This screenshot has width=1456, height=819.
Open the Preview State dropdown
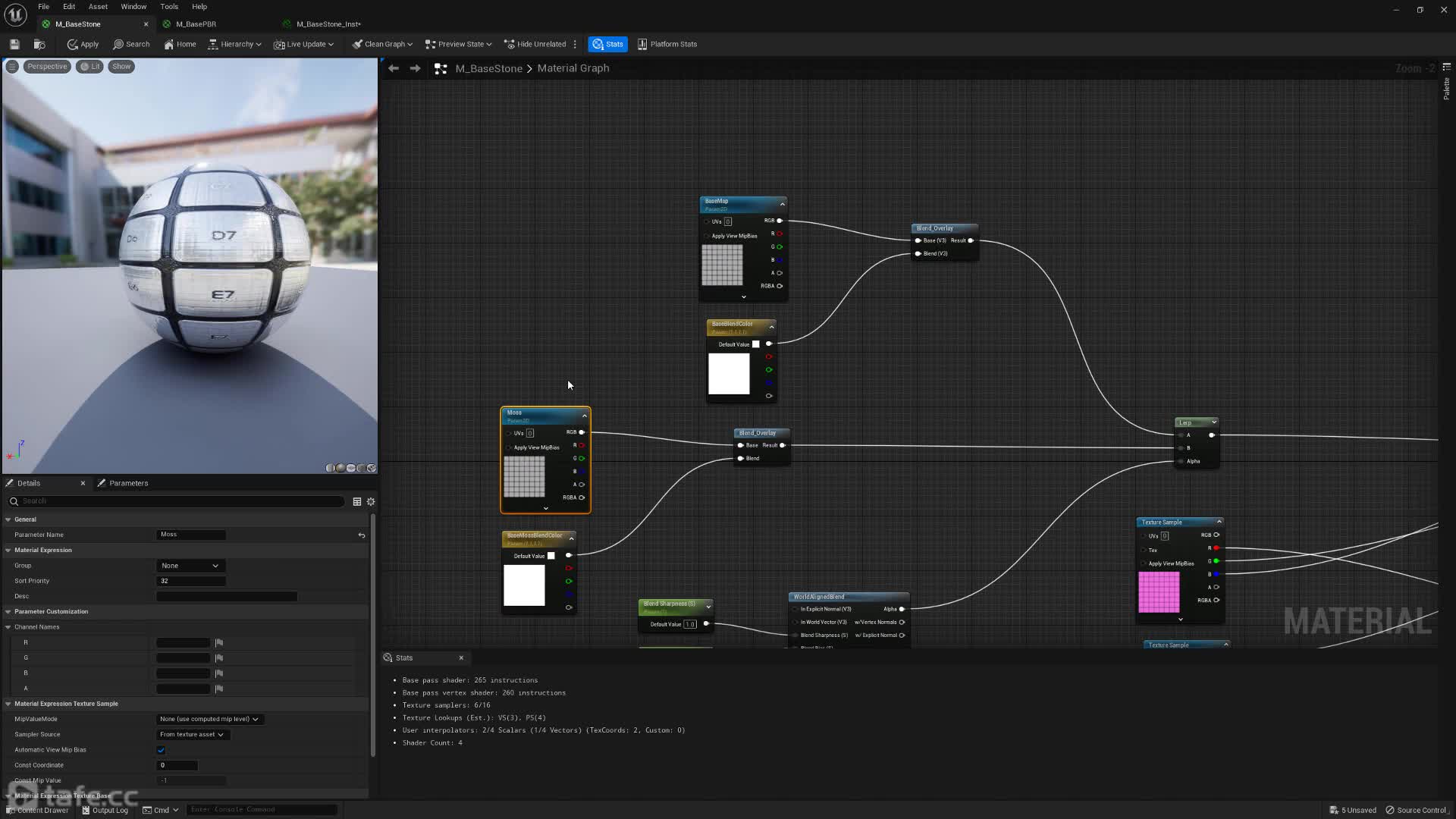point(458,44)
